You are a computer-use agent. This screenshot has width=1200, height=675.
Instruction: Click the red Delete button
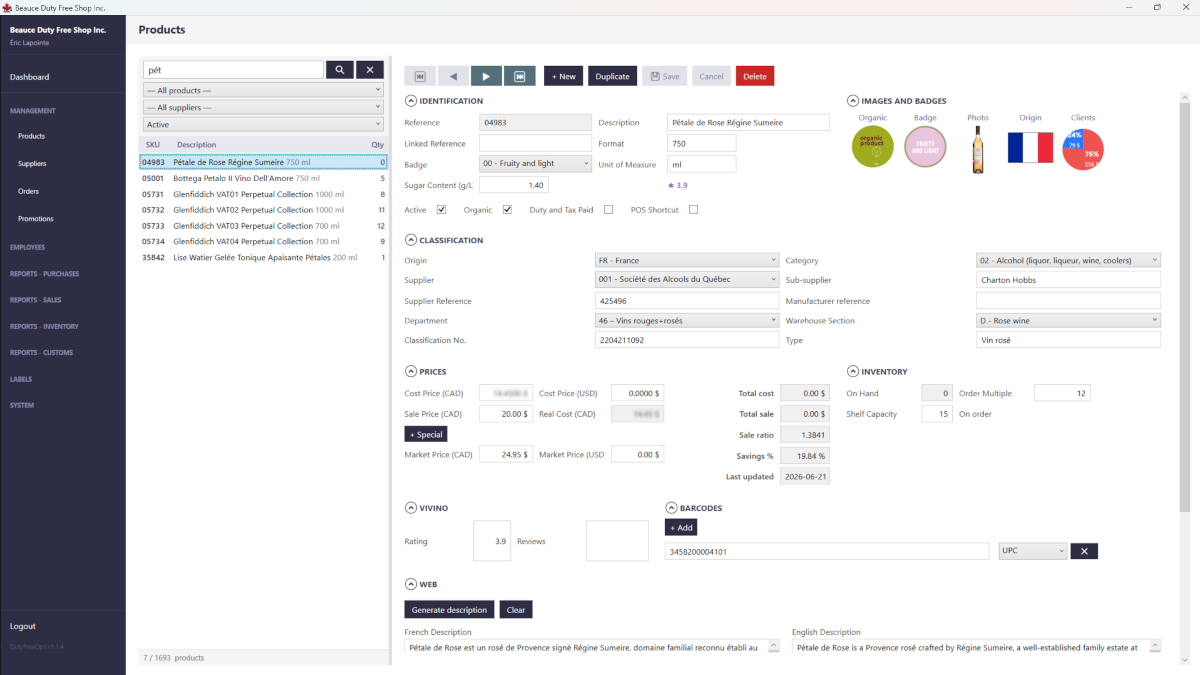755,76
